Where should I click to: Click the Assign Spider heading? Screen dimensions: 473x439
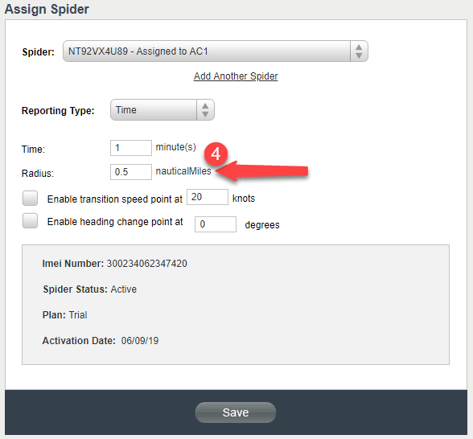click(x=47, y=9)
